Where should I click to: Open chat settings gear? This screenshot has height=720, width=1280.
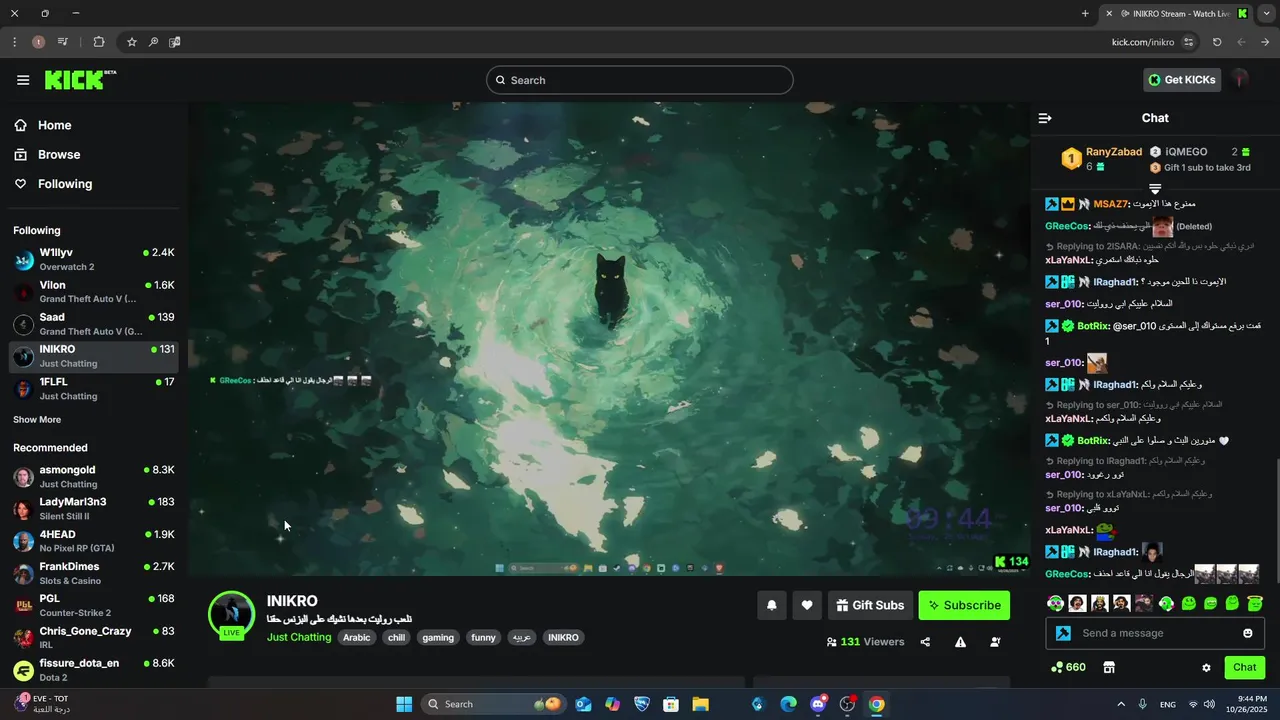(x=1206, y=668)
